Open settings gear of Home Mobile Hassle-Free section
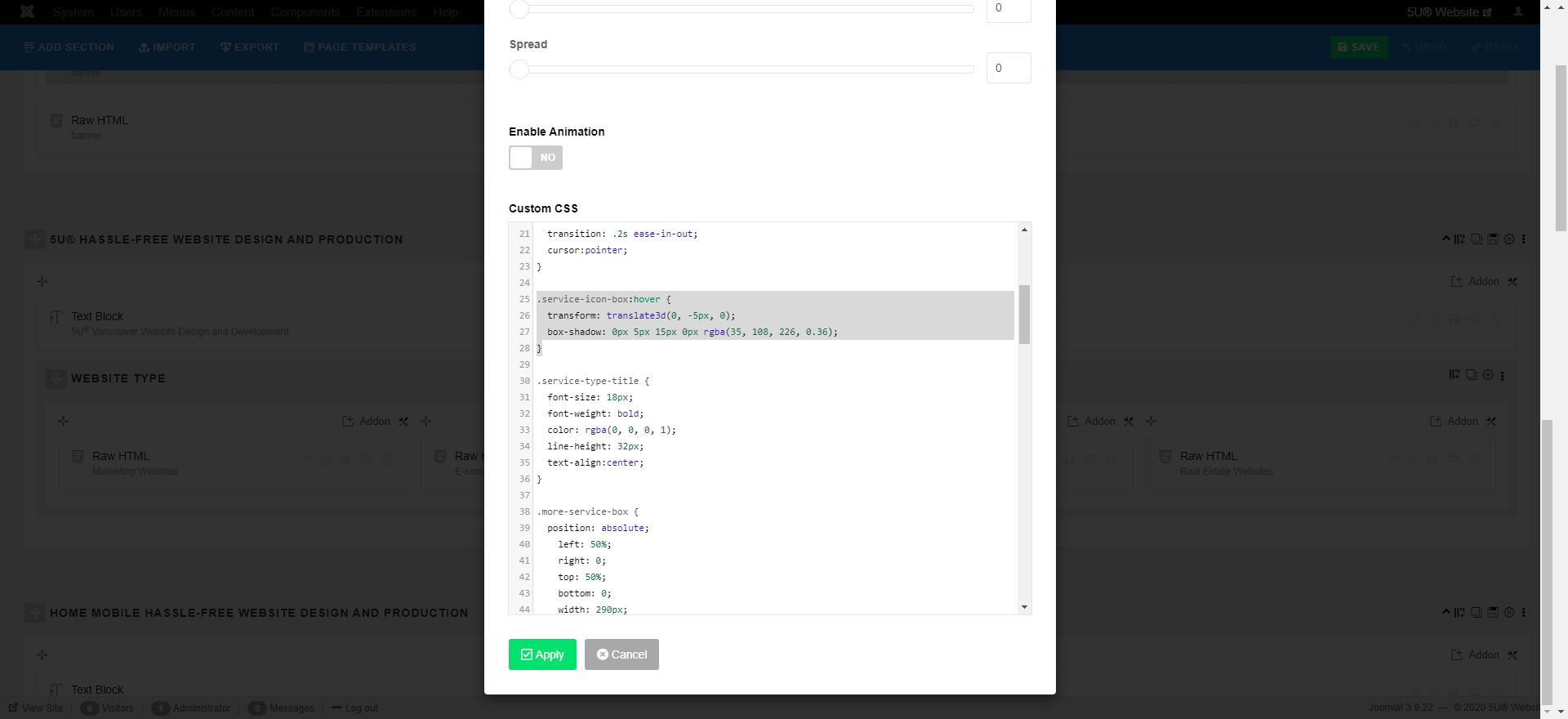 click(1509, 612)
